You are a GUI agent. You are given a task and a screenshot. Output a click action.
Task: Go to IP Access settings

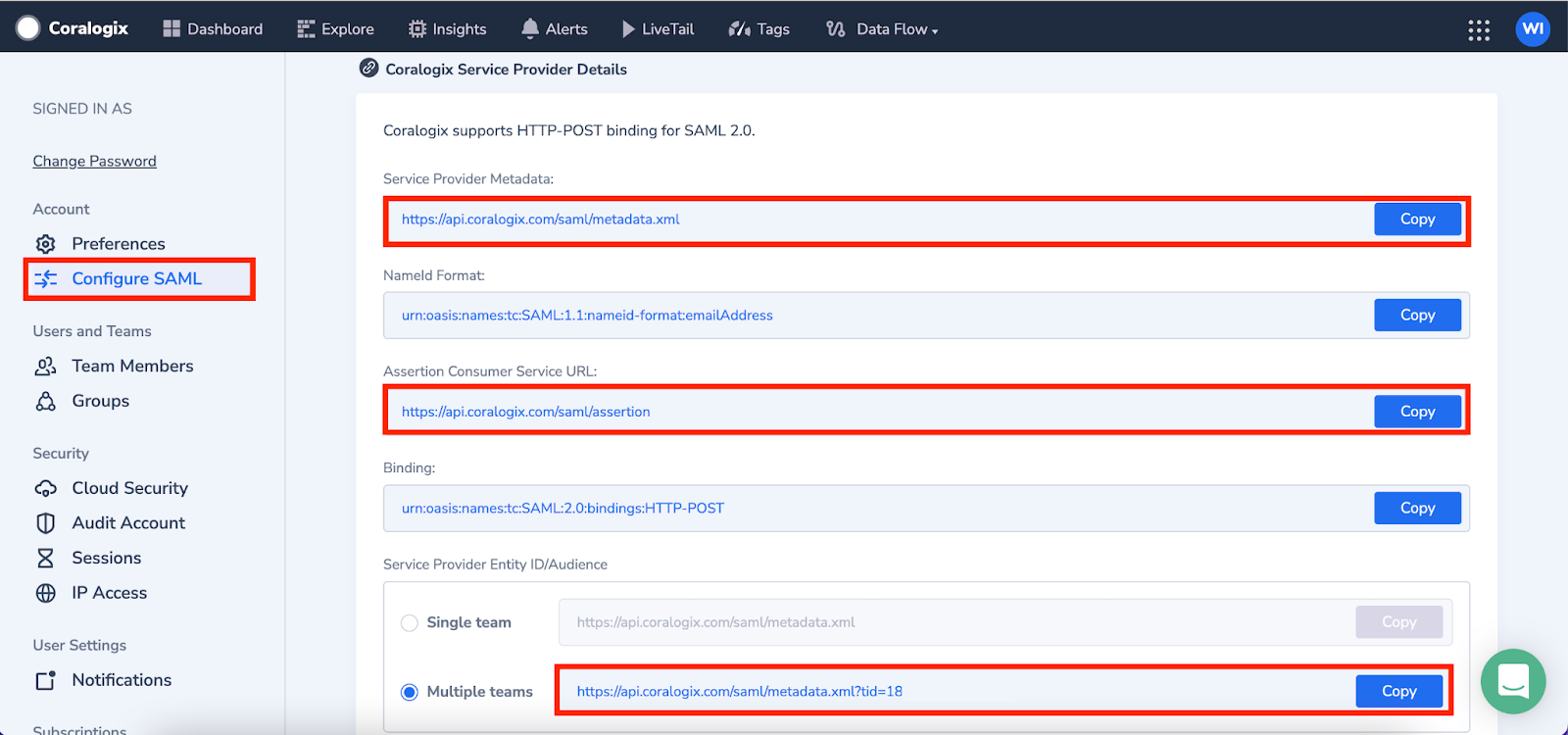(x=109, y=593)
